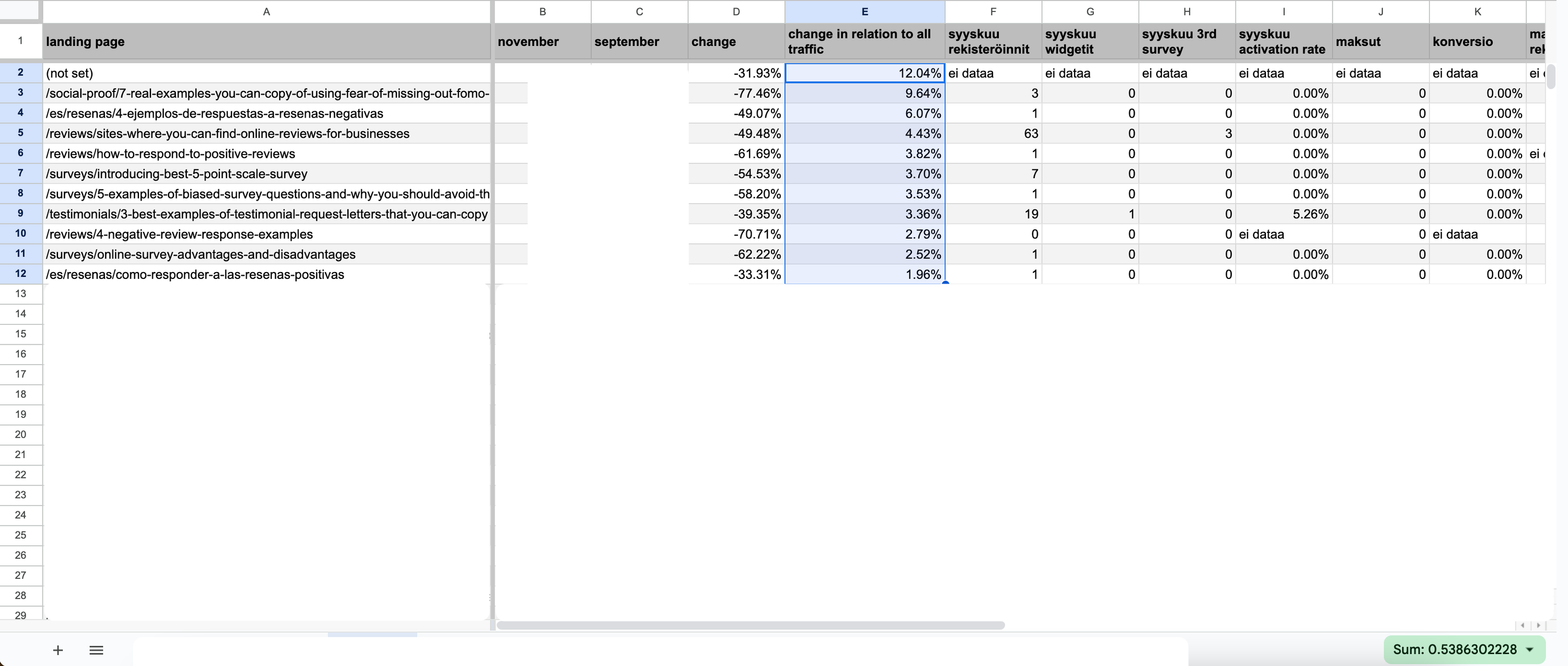Click the horizontal scroll right arrow
Viewport: 1568px width, 666px height.
coord(1538,625)
